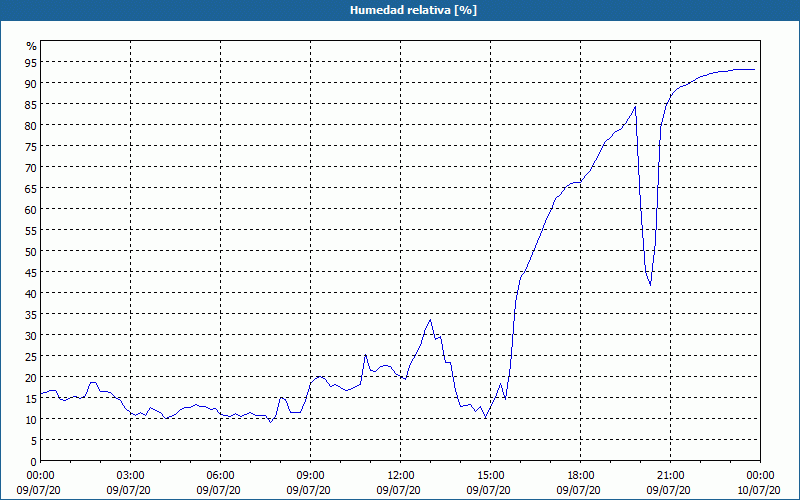Select the '09:00' time label on x-axis
This screenshot has width=800, height=500.
point(310,476)
